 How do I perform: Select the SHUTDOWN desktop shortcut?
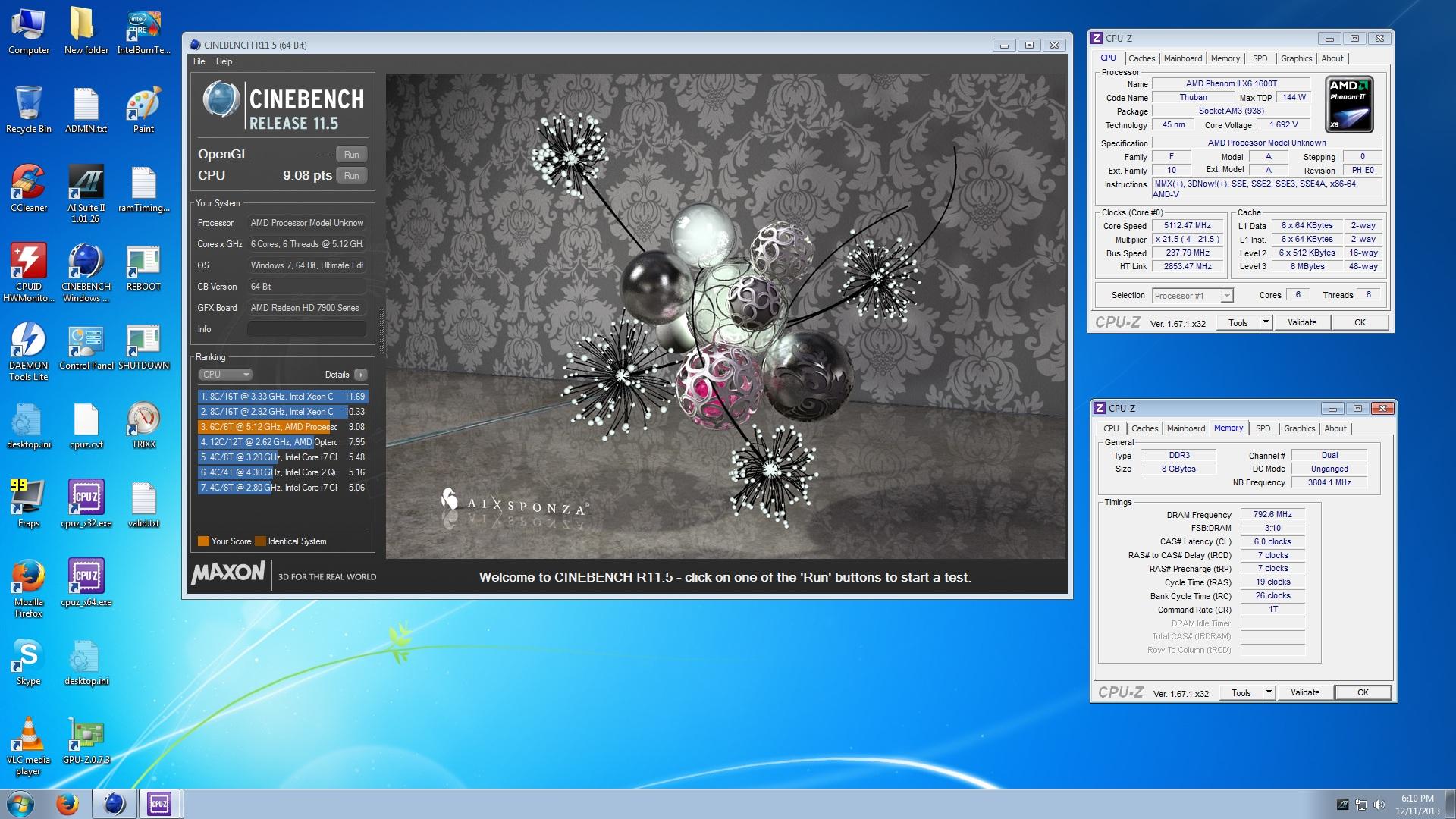pos(143,347)
